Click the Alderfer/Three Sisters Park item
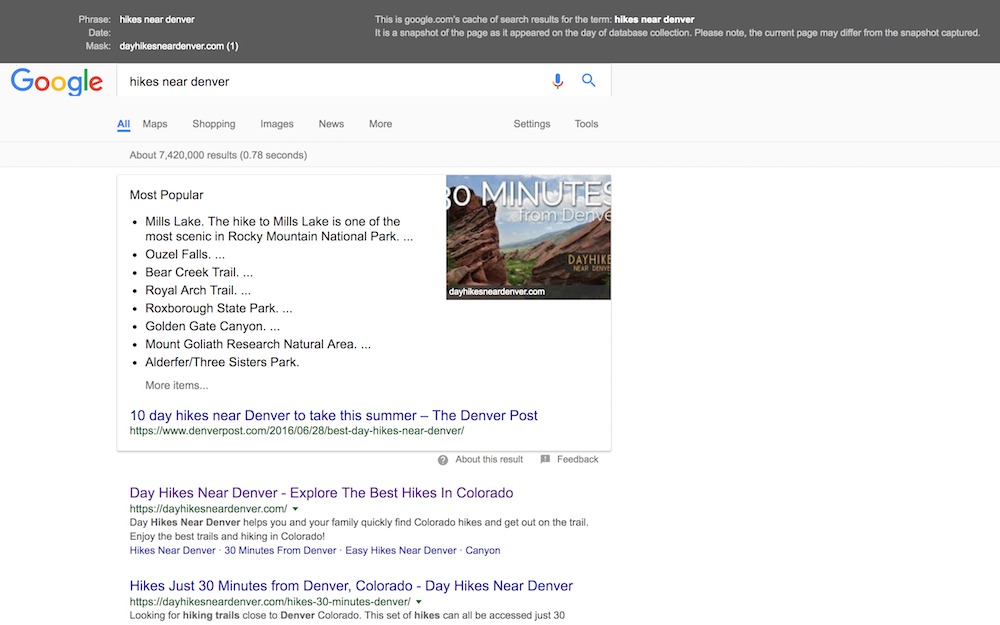 (222, 362)
